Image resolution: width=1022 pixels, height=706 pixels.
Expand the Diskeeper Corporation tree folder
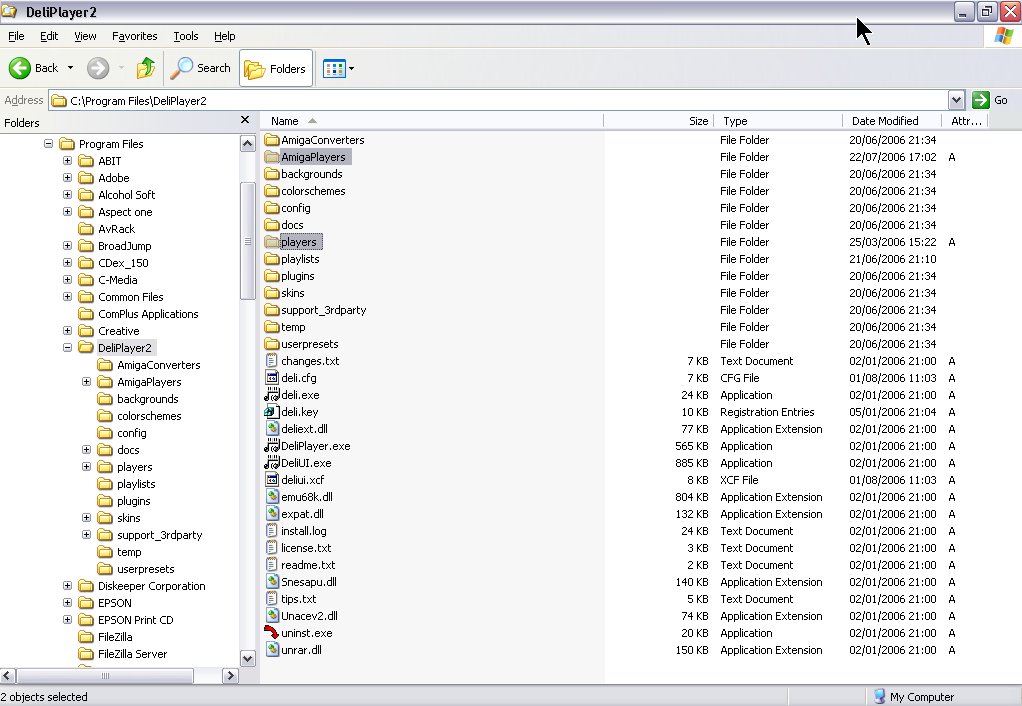[x=67, y=585]
